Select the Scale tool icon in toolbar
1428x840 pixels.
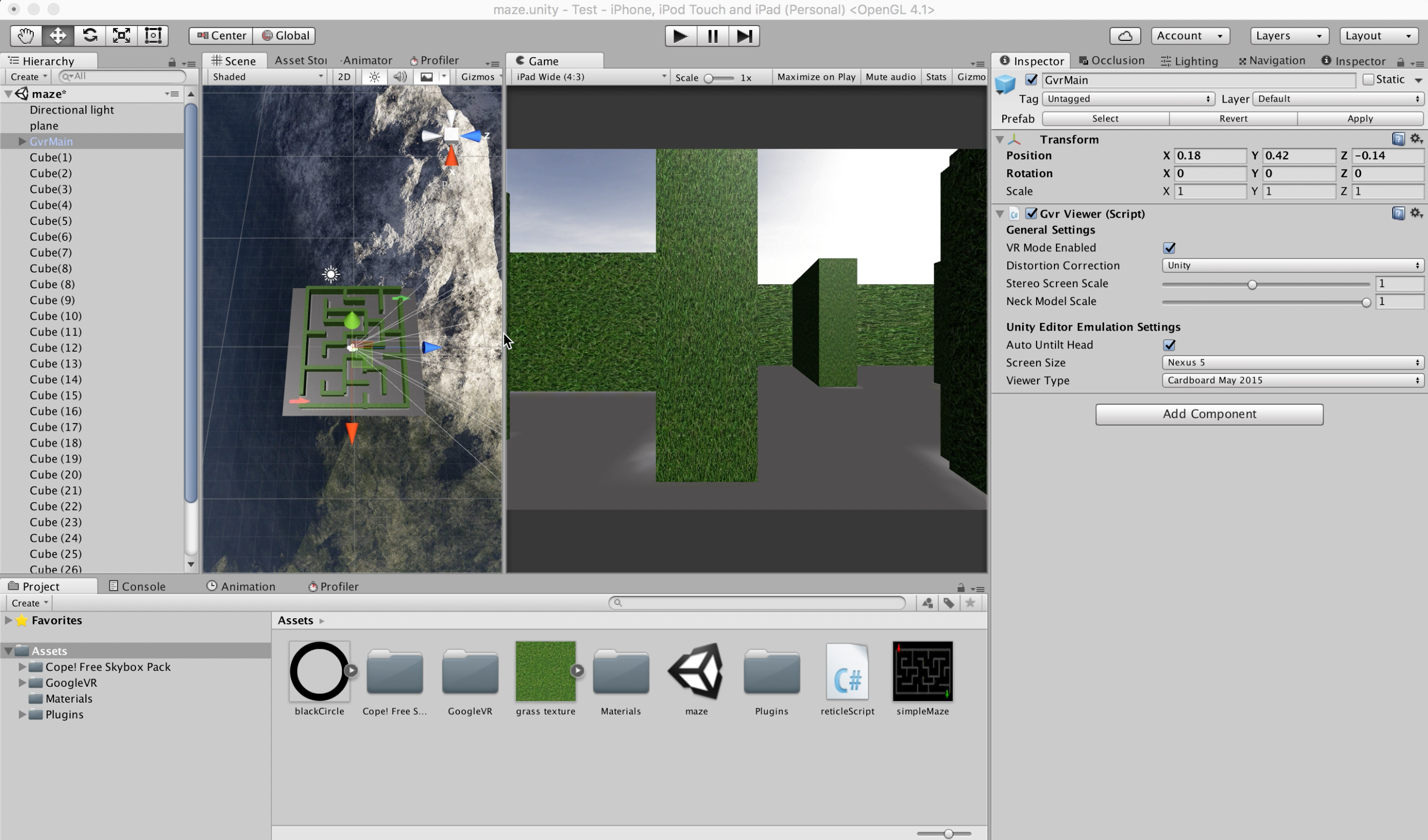tap(121, 35)
